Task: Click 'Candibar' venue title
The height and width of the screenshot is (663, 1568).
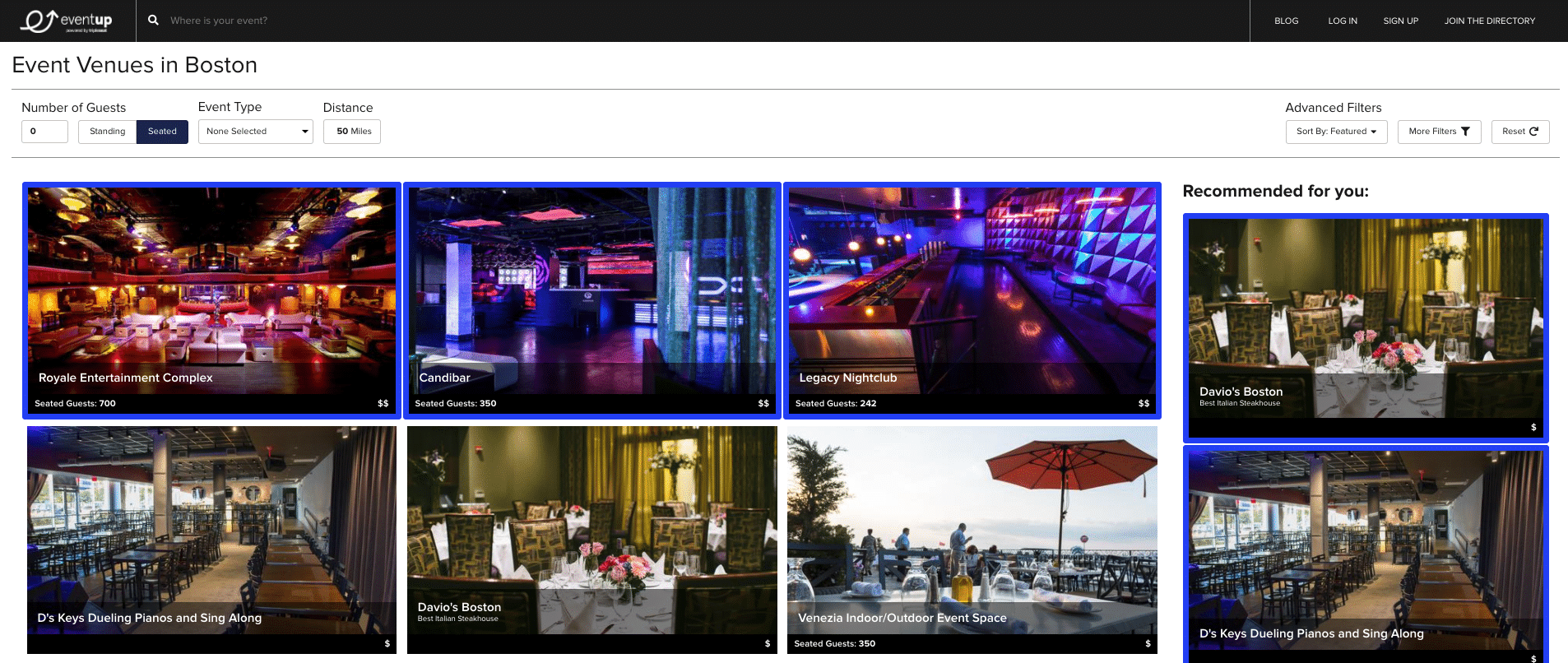Action: (444, 378)
